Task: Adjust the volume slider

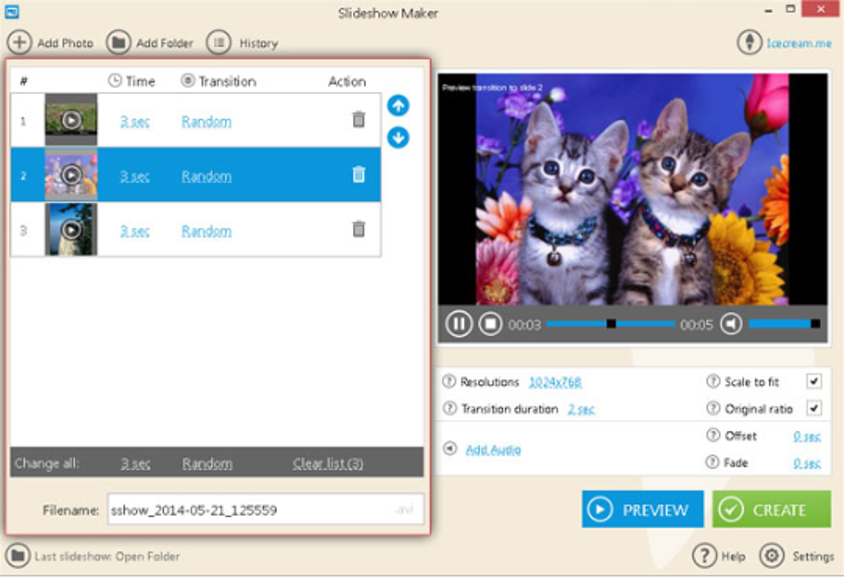Action: coord(785,324)
